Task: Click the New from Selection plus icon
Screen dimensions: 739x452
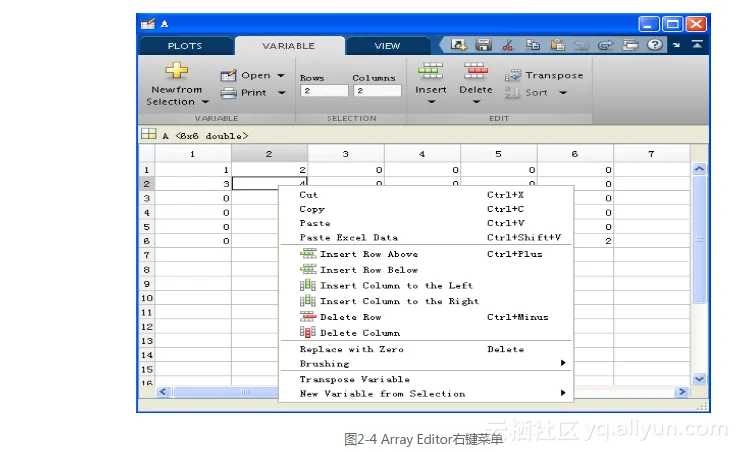Action: (177, 71)
